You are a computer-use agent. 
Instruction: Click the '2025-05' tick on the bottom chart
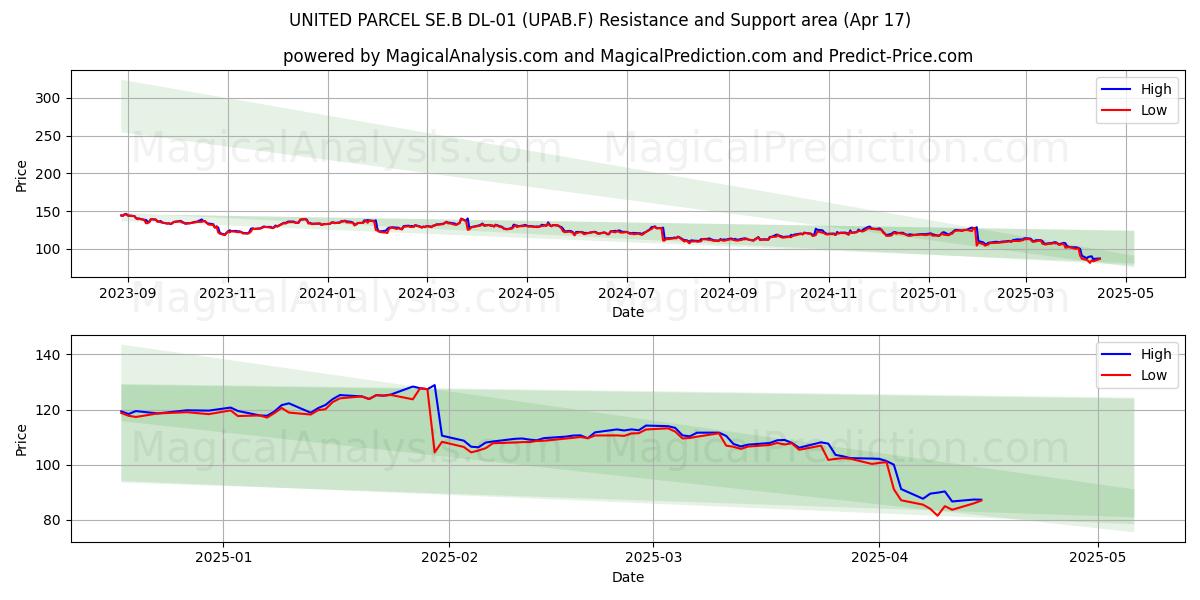1098,559
